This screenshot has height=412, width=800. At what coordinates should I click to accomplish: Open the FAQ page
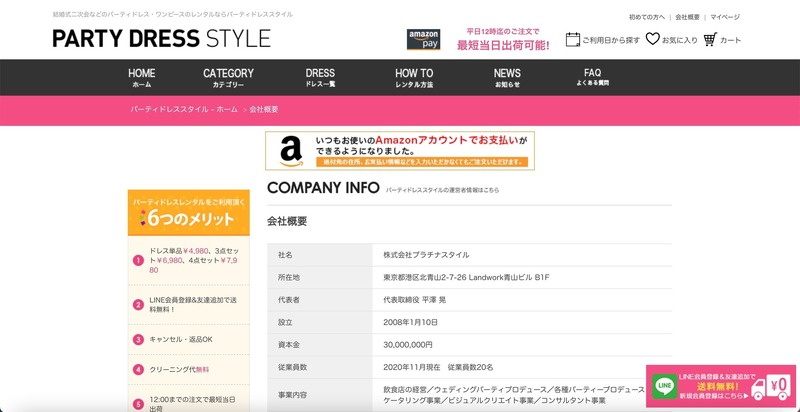pos(592,78)
